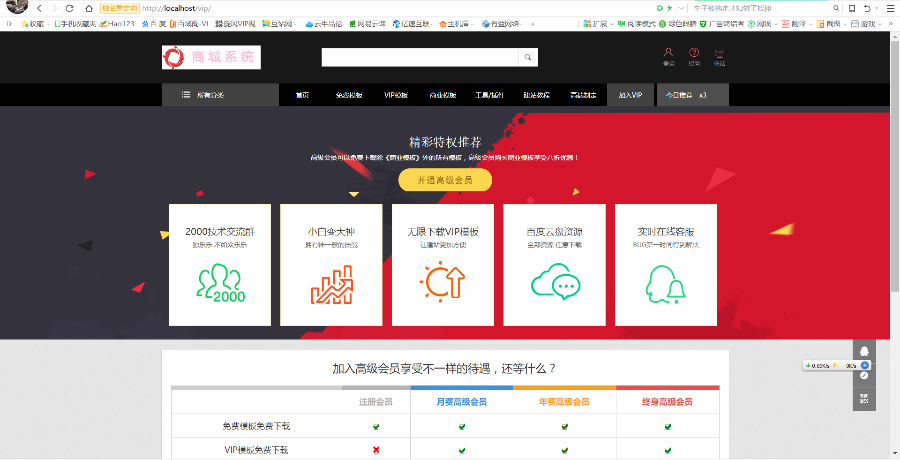Click the 2000技术交流群 group icon
The width and height of the screenshot is (900, 460).
(x=220, y=283)
